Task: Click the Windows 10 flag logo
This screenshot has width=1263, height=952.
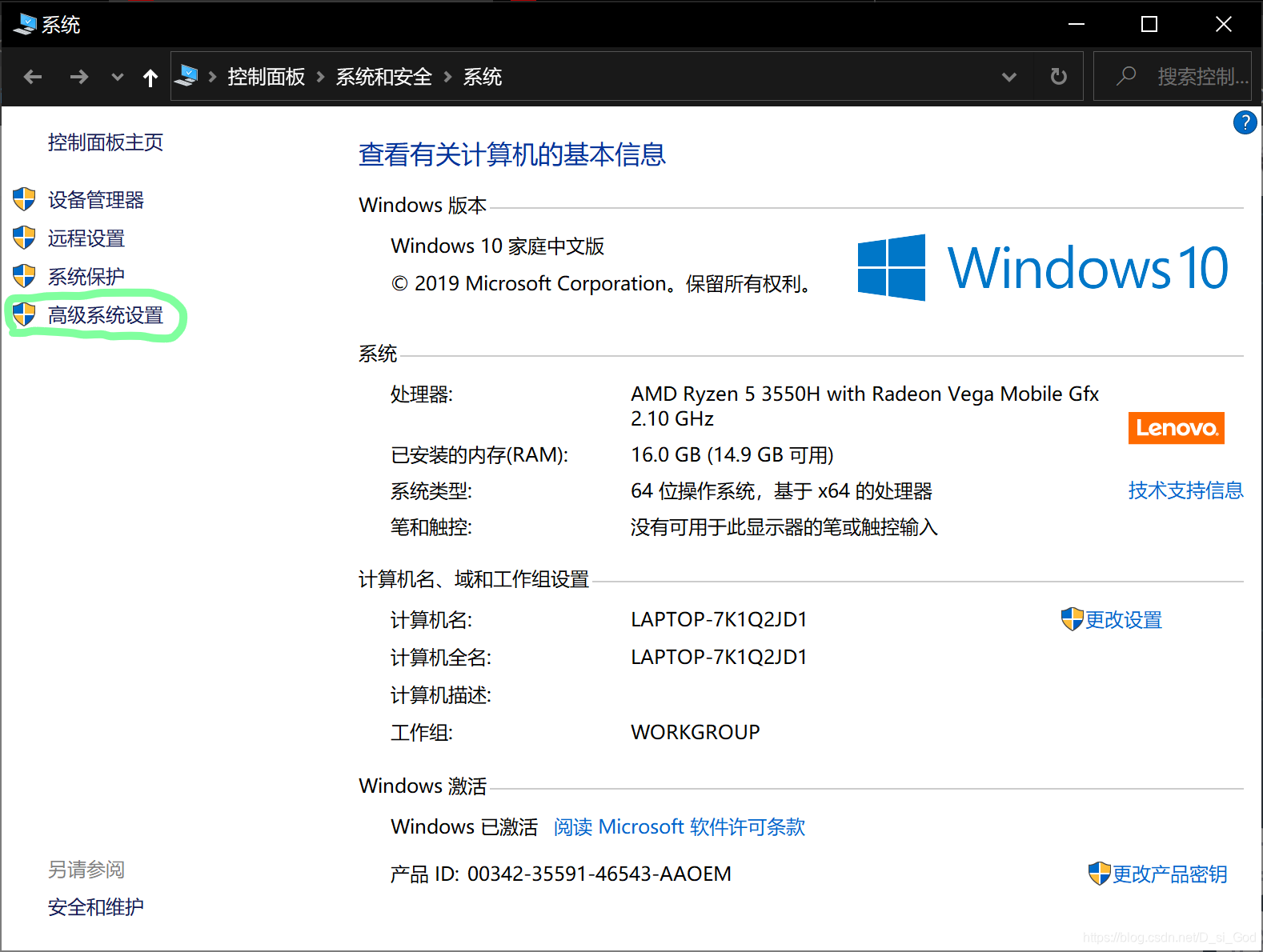Action: coord(892,268)
